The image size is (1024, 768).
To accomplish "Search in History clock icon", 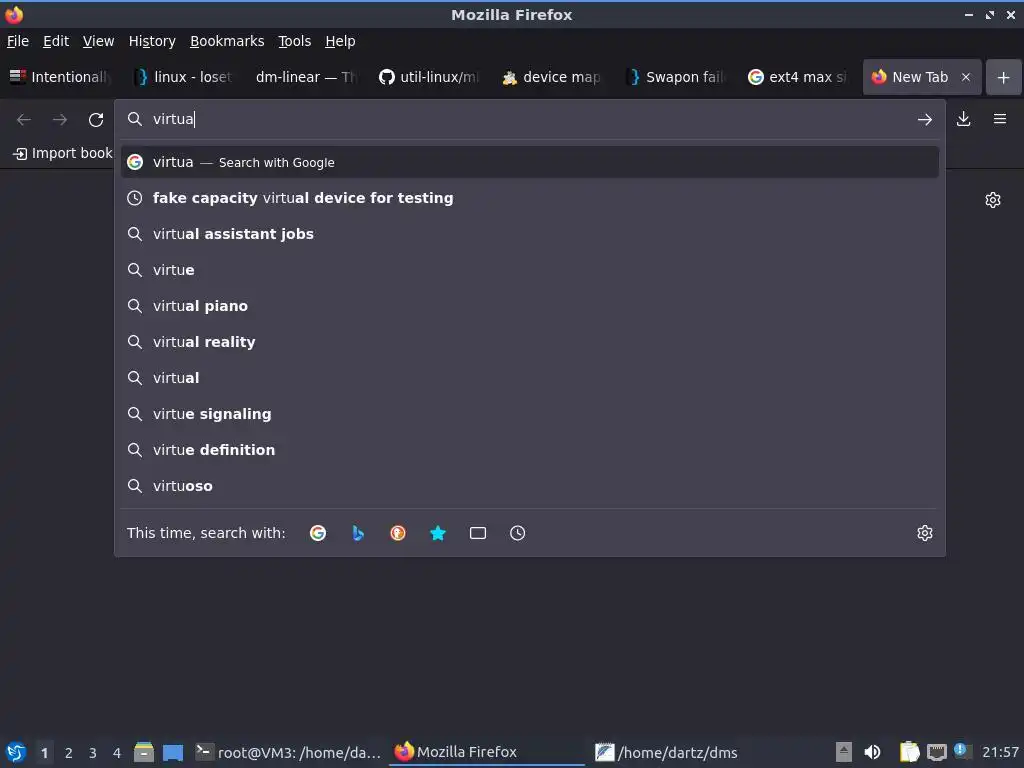I will coord(517,533).
